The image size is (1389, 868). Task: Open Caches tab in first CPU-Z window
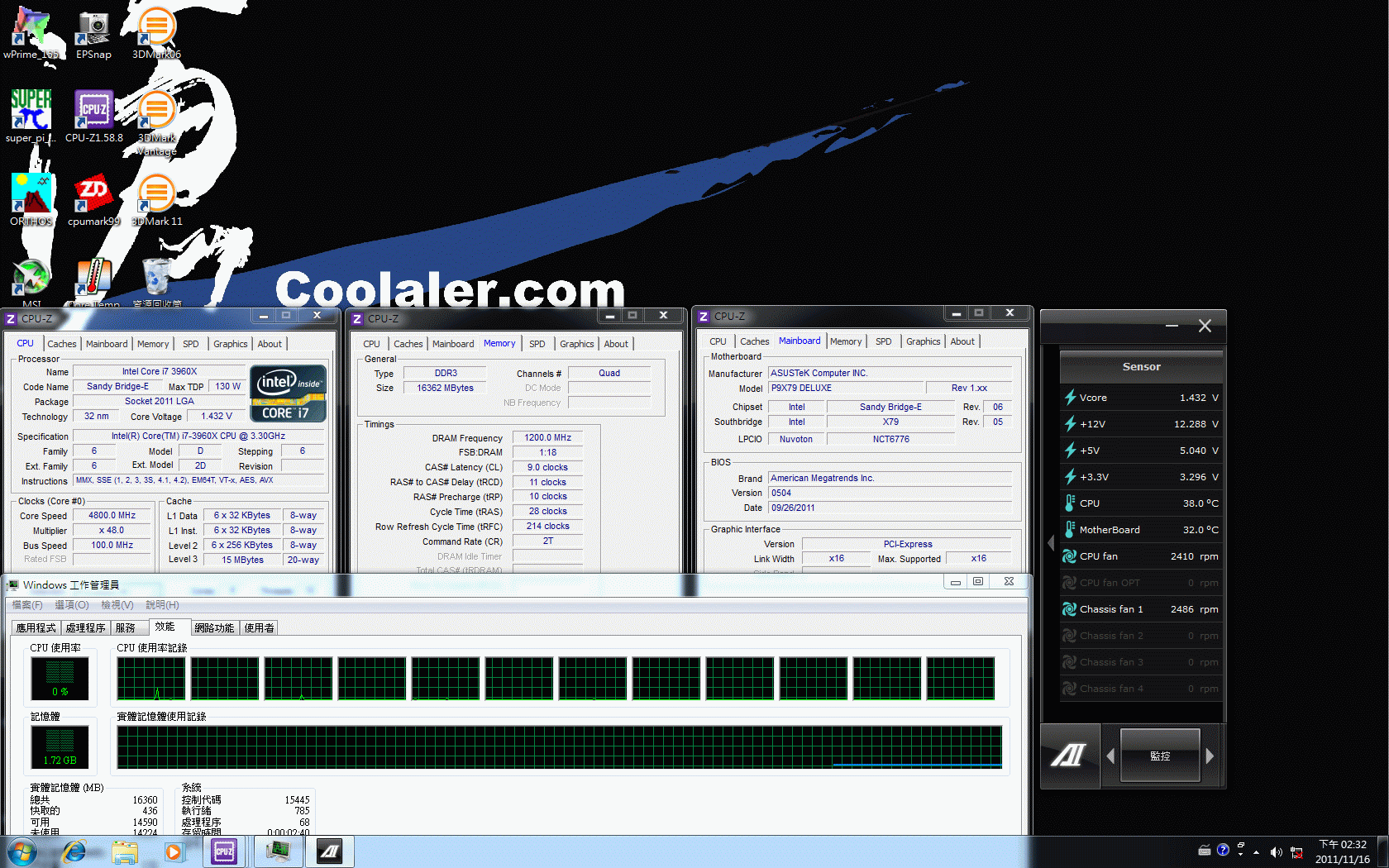tap(61, 344)
